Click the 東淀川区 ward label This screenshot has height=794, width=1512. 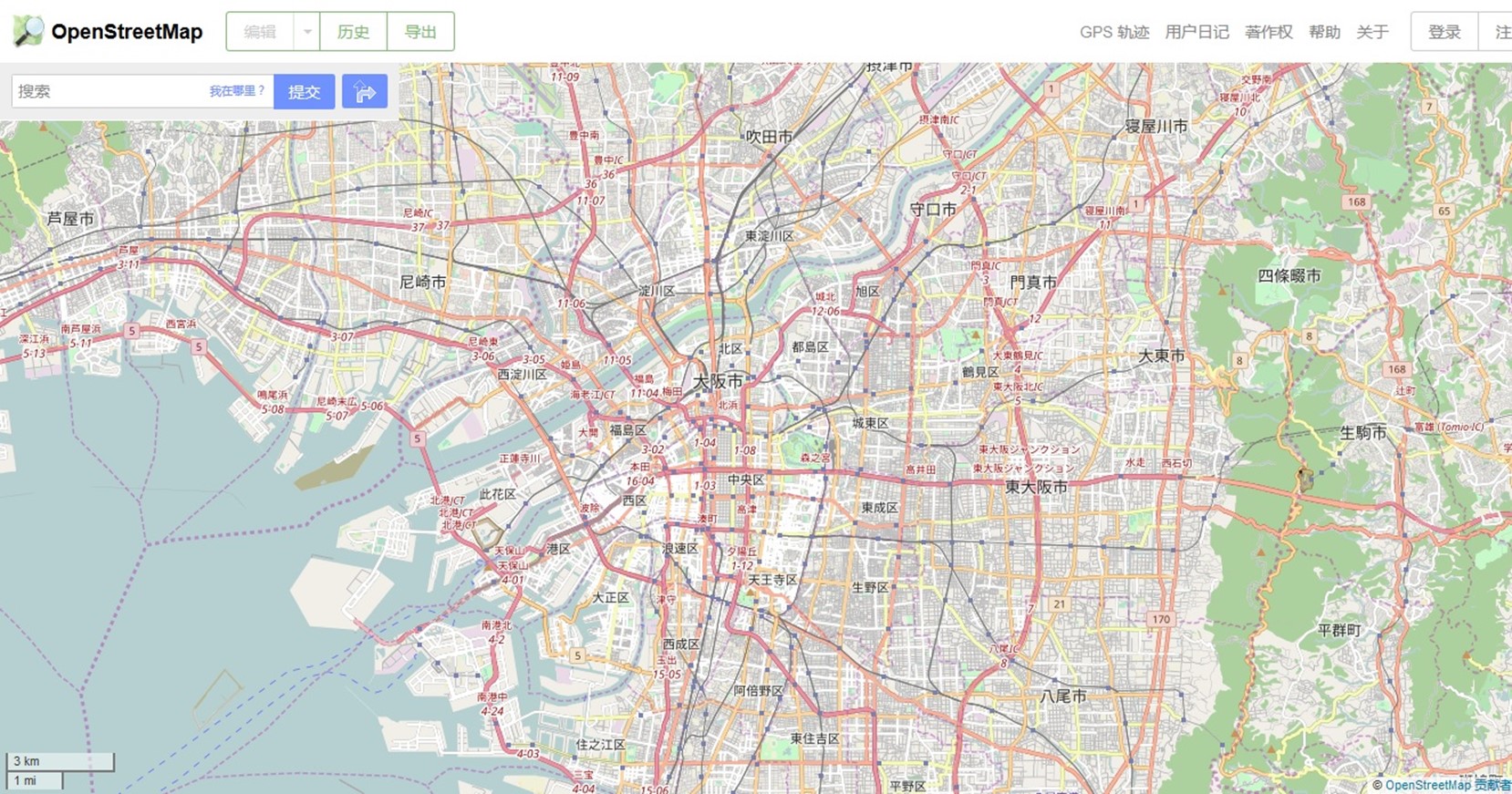[769, 236]
